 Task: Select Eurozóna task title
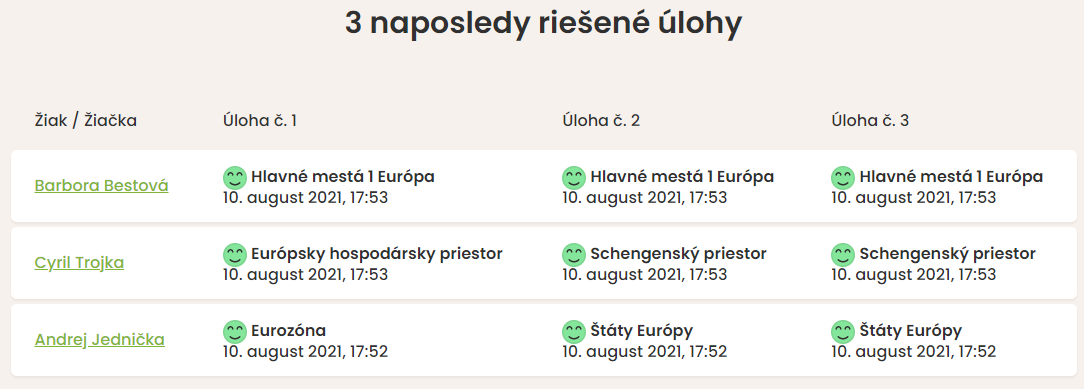[288, 331]
